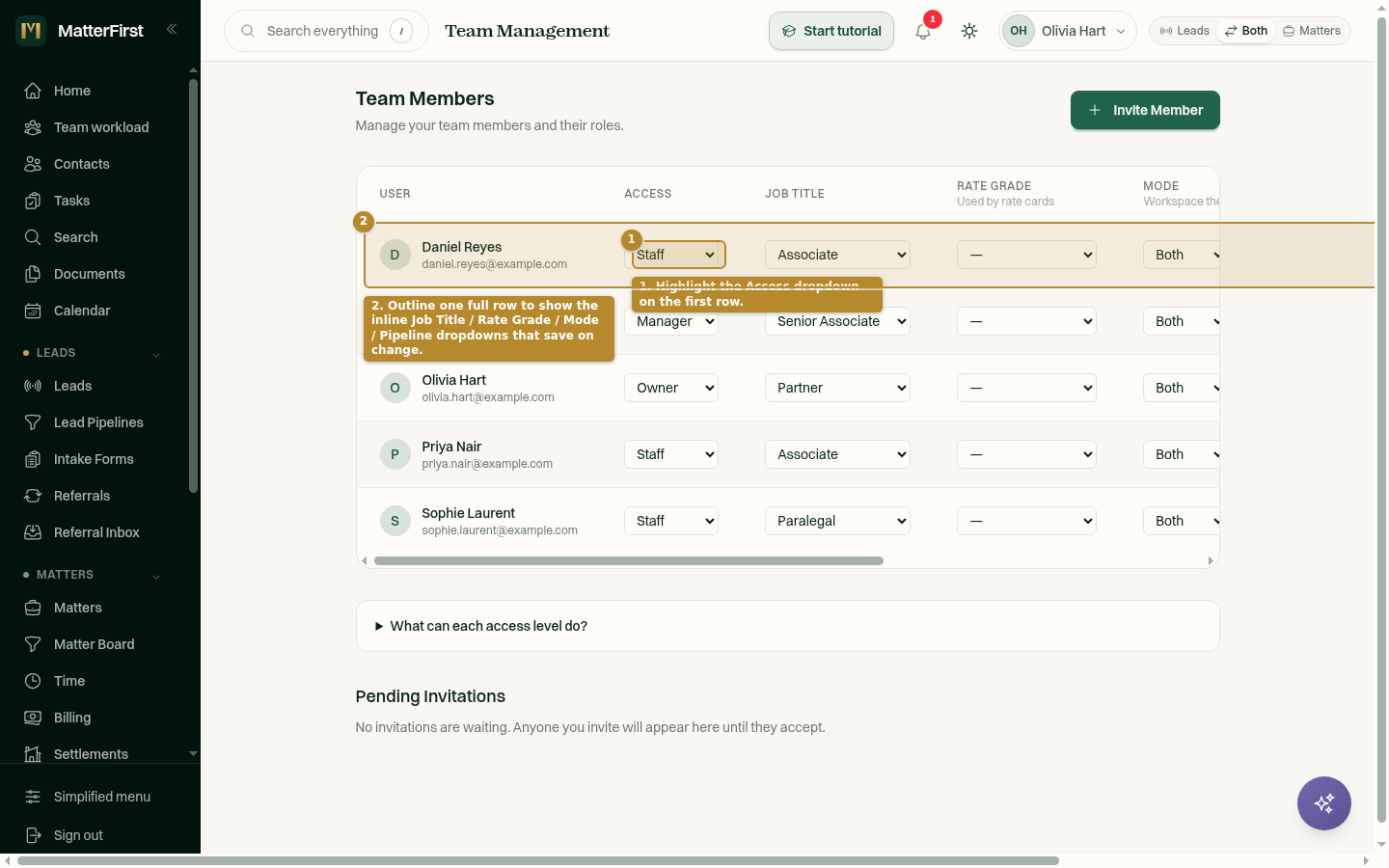
Task: Click the Tasks clipboard icon
Action: click(x=33, y=201)
